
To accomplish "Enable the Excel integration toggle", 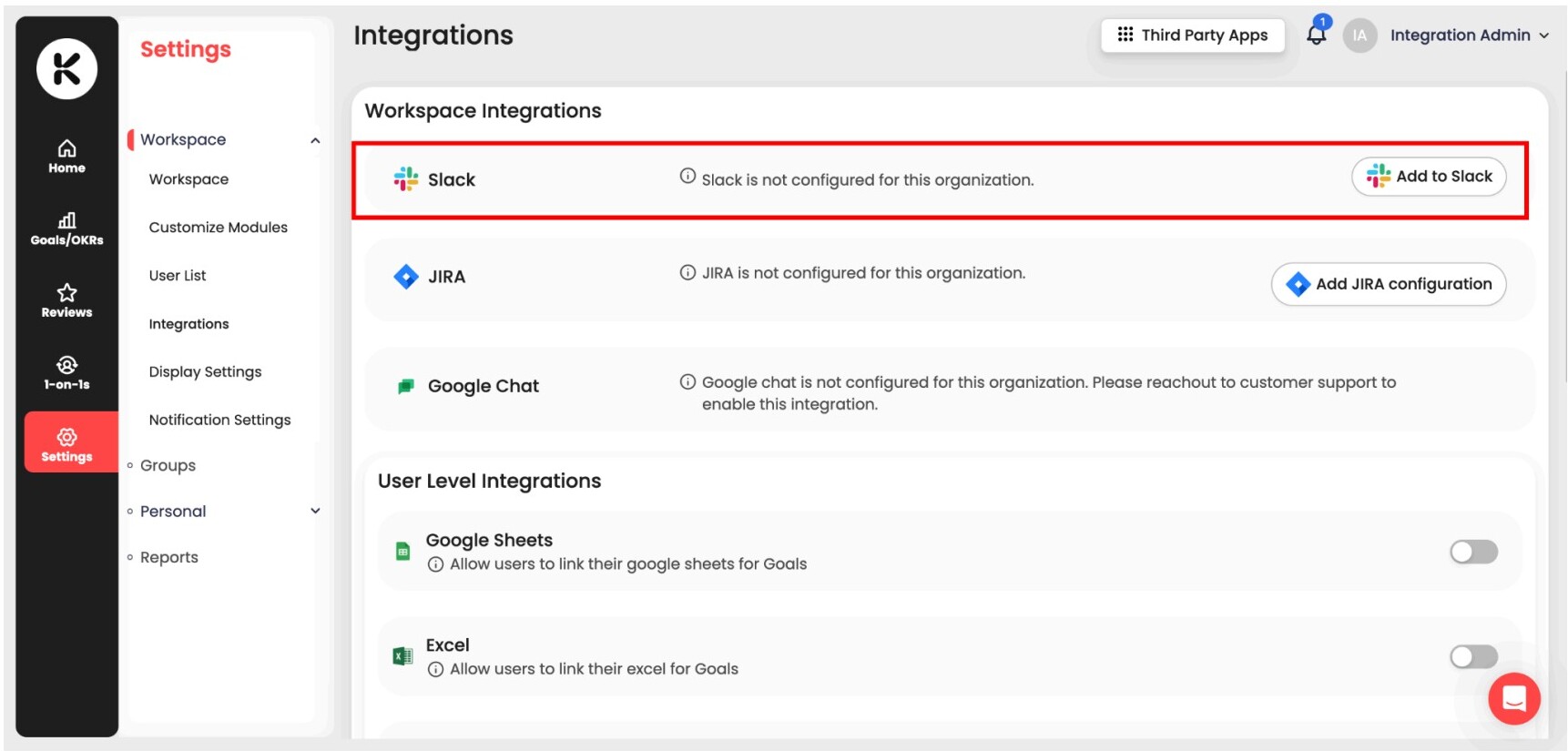I will coord(1473,656).
